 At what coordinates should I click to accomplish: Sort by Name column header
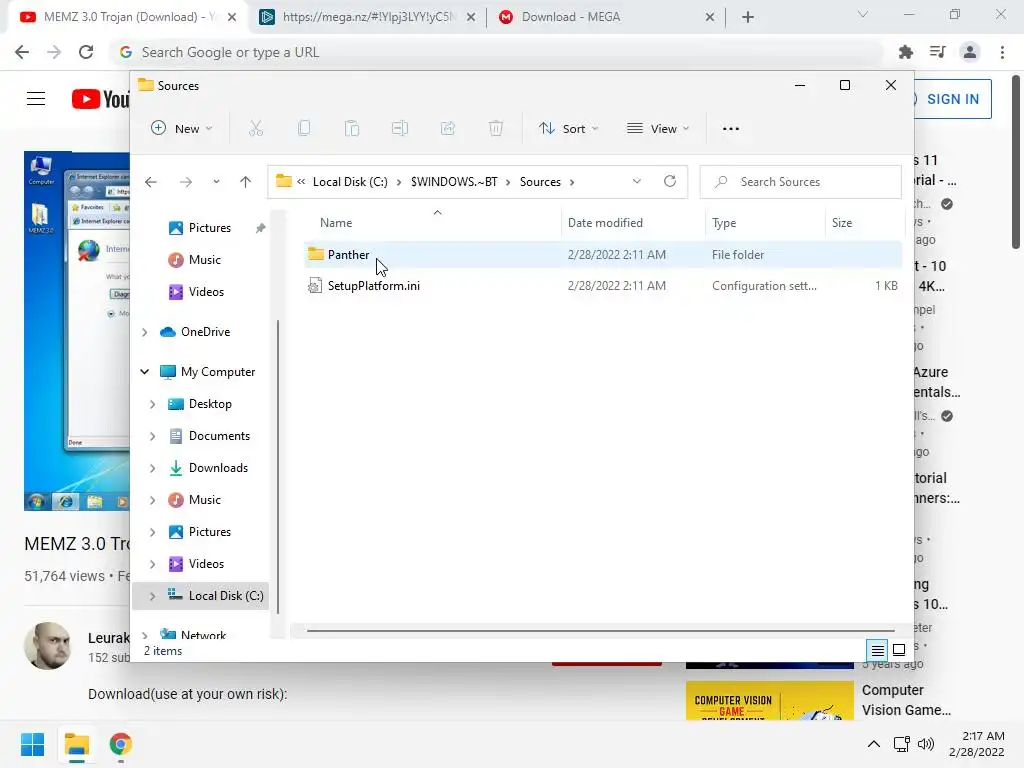pyautogui.click(x=336, y=223)
